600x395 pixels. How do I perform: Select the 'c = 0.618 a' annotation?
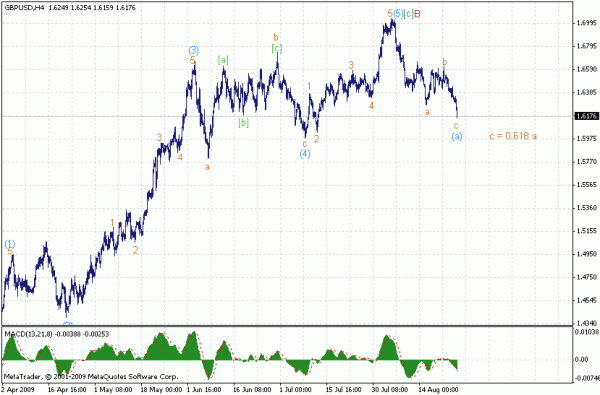click(x=513, y=136)
